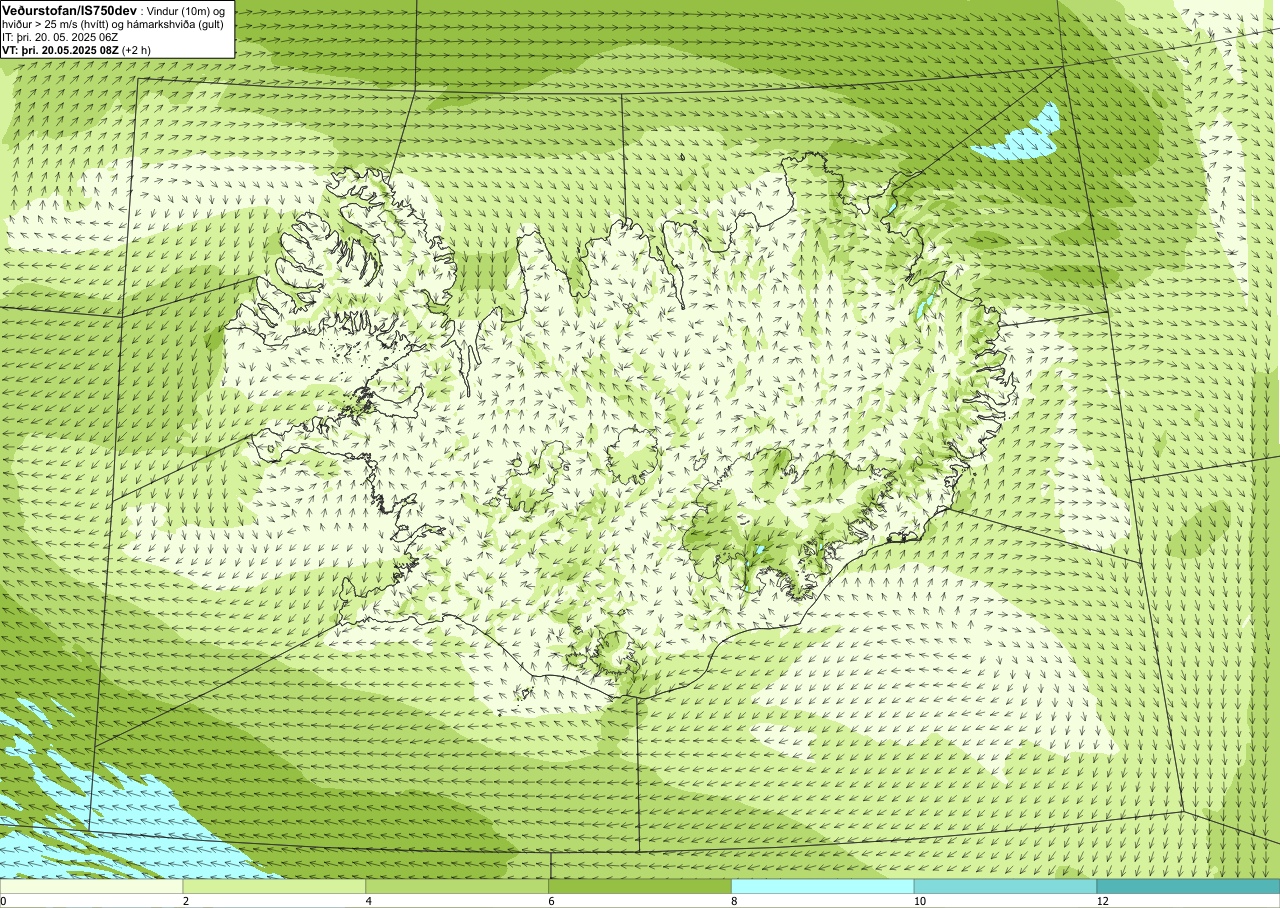Click the "6" label on the color scale
This screenshot has height=908, width=1280.
point(552,901)
